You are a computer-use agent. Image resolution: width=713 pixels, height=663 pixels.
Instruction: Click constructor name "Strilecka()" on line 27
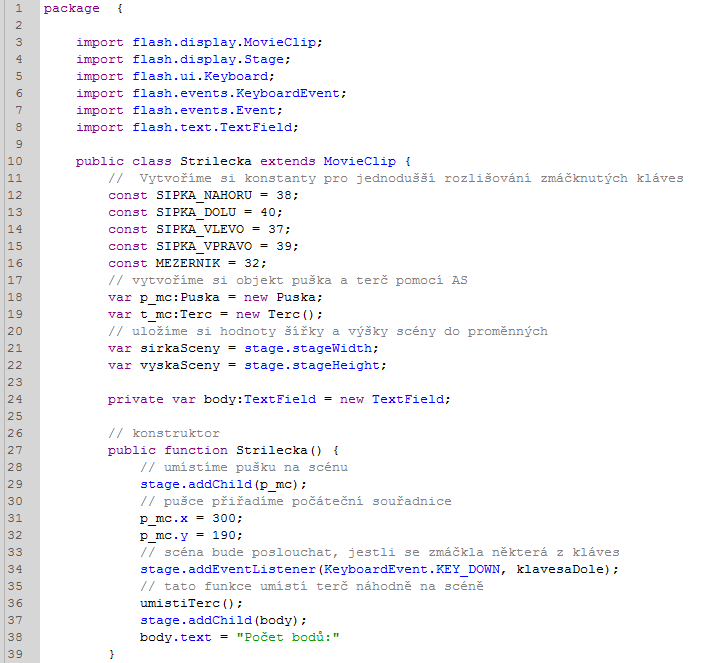click(x=279, y=451)
